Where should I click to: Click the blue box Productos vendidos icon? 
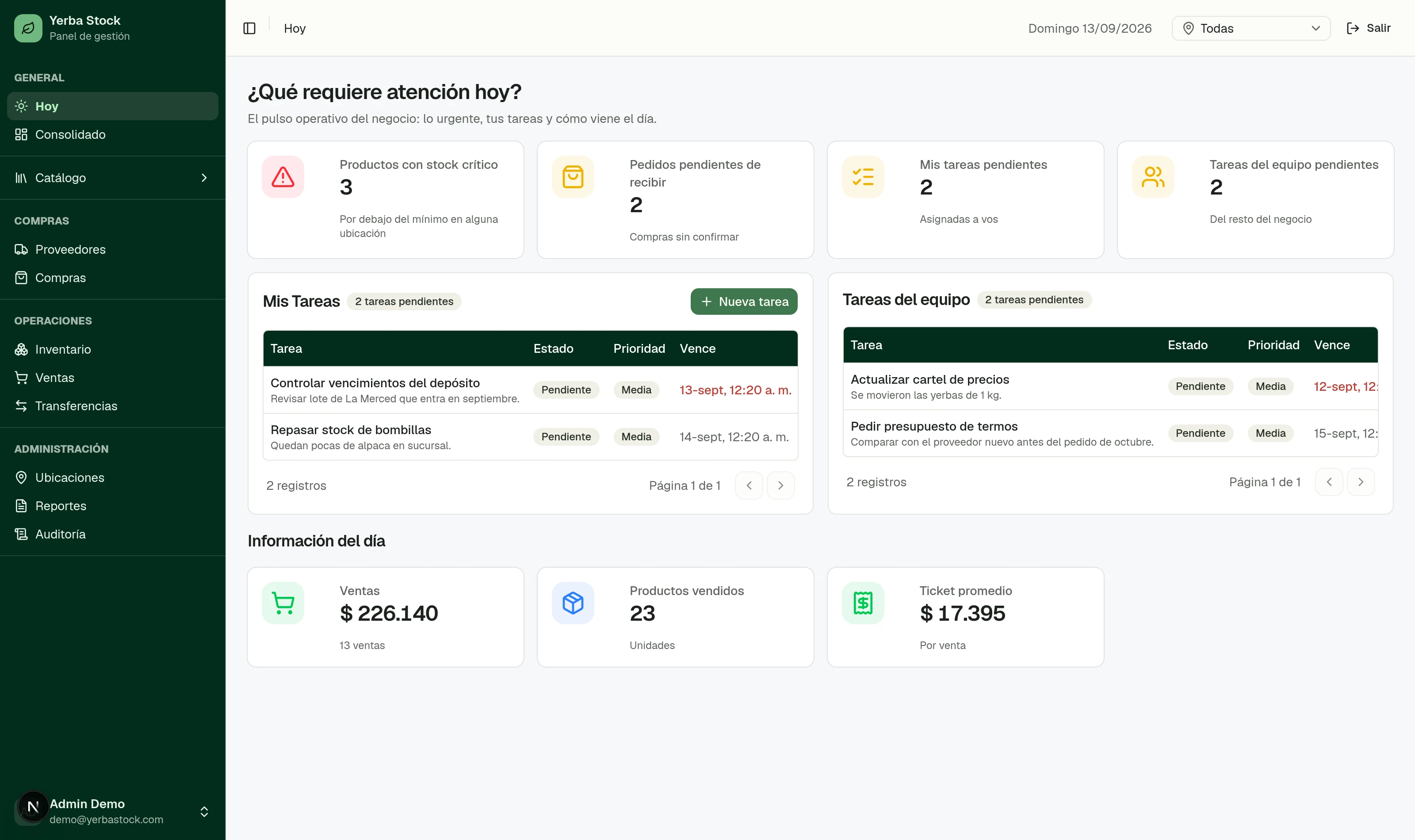tap(573, 603)
